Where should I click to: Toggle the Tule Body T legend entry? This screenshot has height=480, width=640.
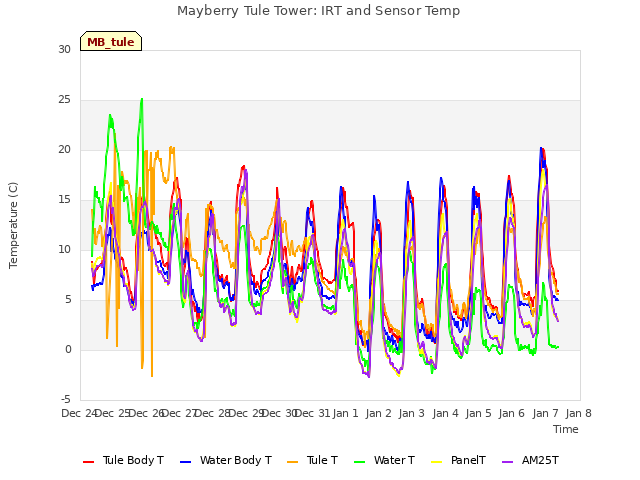pos(123,460)
